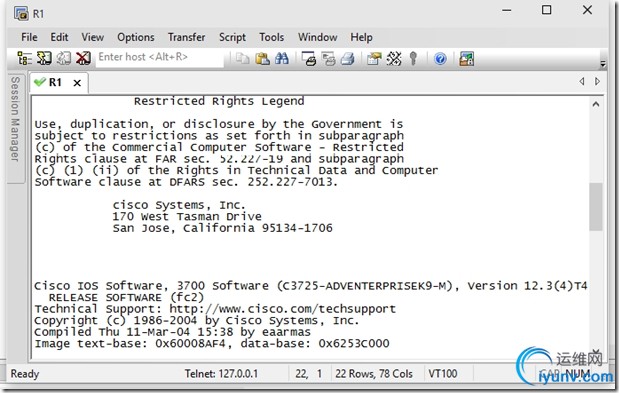Click the terminal scrollbar up arrow
Viewport: 619px width, 393px height.
(596, 105)
